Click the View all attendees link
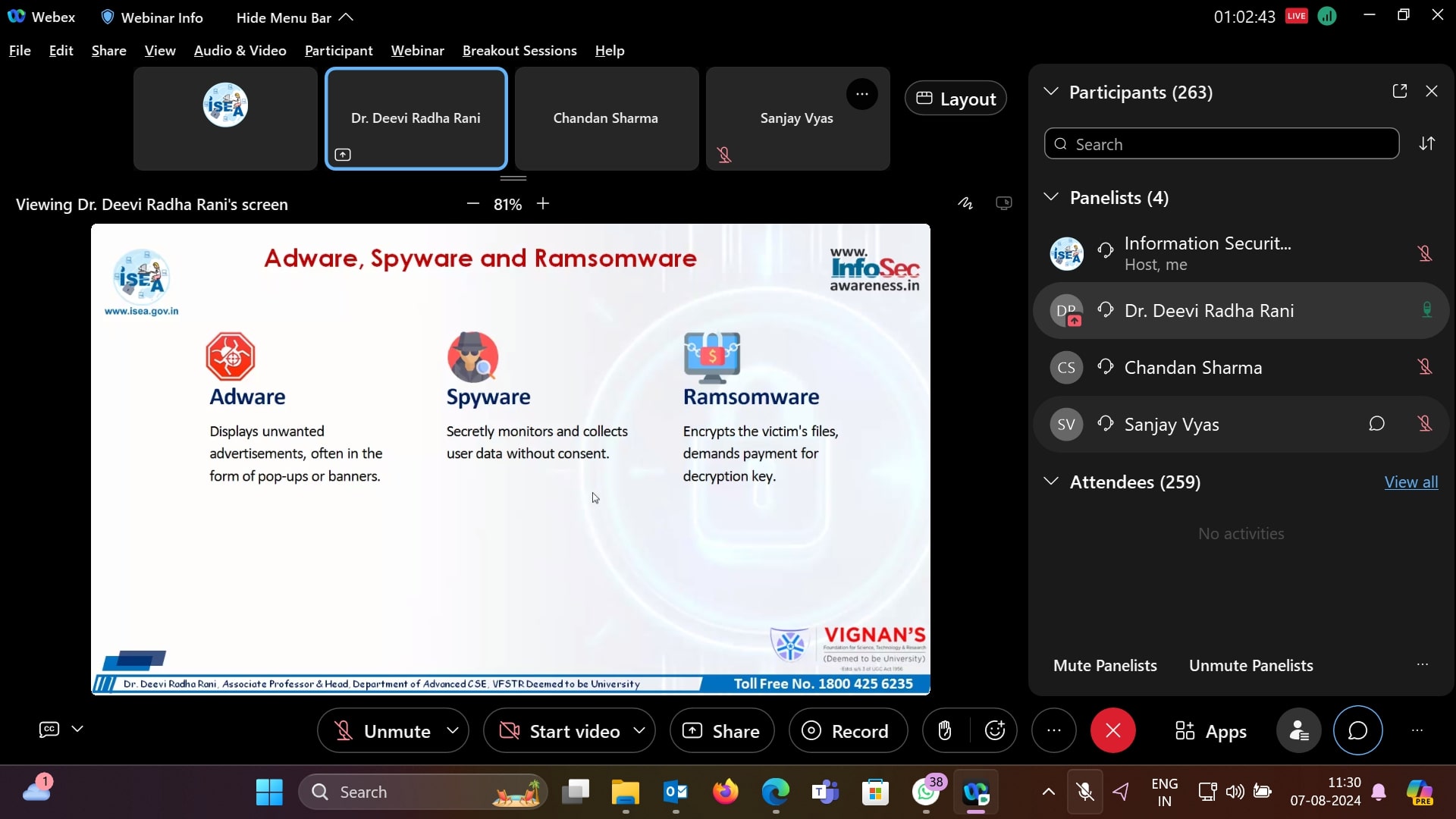Image resolution: width=1456 pixels, height=819 pixels. tap(1410, 482)
